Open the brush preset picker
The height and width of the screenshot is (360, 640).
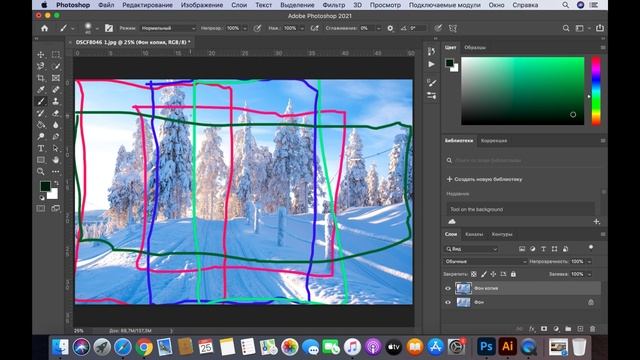click(90, 28)
